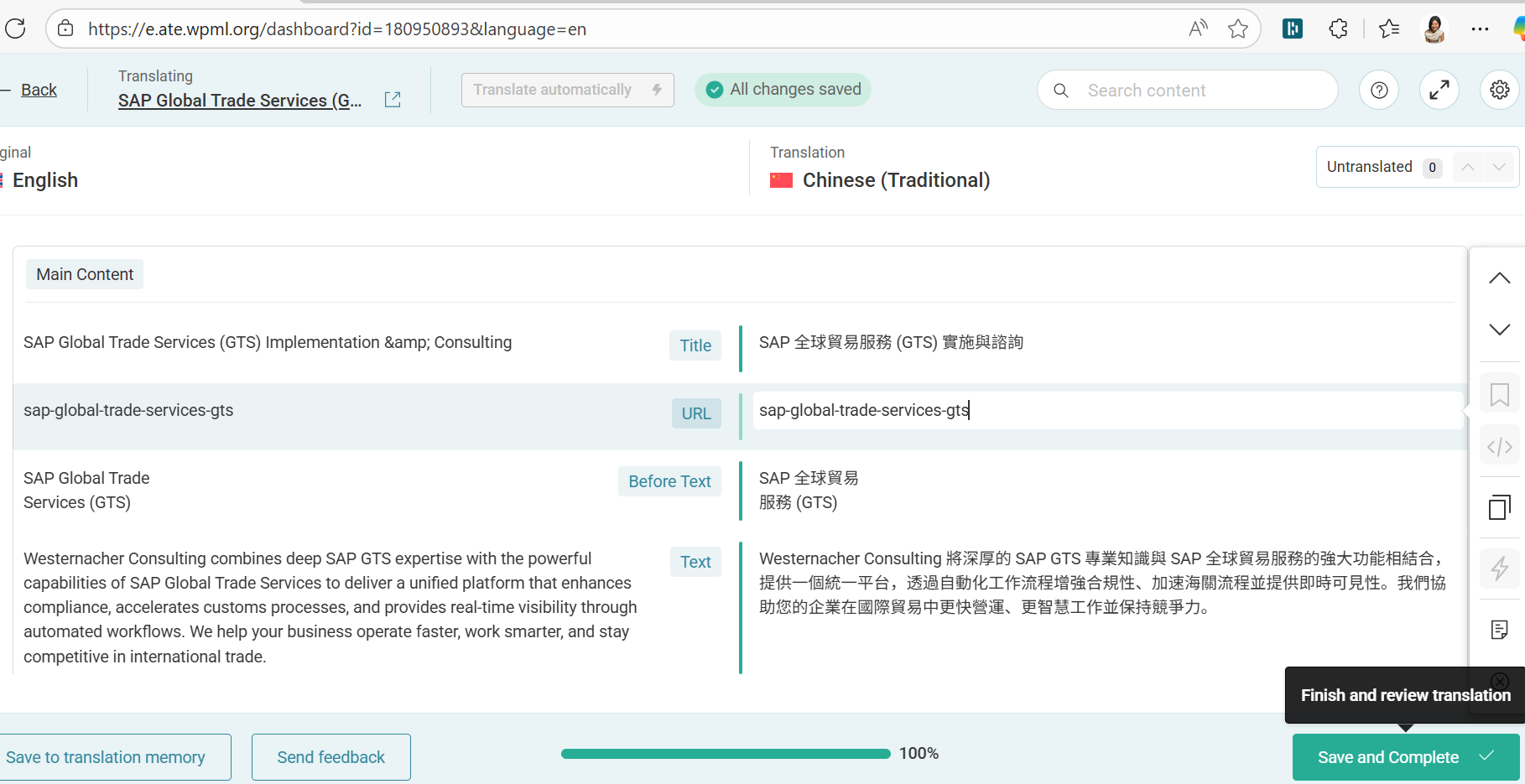Viewport: 1525px width, 784px height.
Task: Edit the Westernacher Consulting Chinese translation paragraph
Action: point(1103,583)
